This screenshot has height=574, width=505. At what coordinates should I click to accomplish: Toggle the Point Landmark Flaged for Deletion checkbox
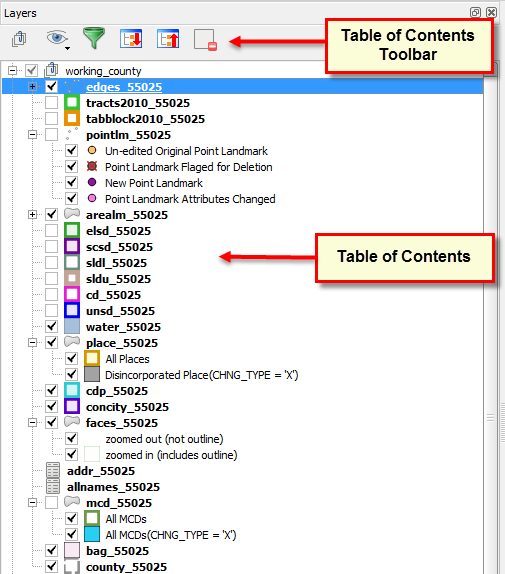coord(71,167)
